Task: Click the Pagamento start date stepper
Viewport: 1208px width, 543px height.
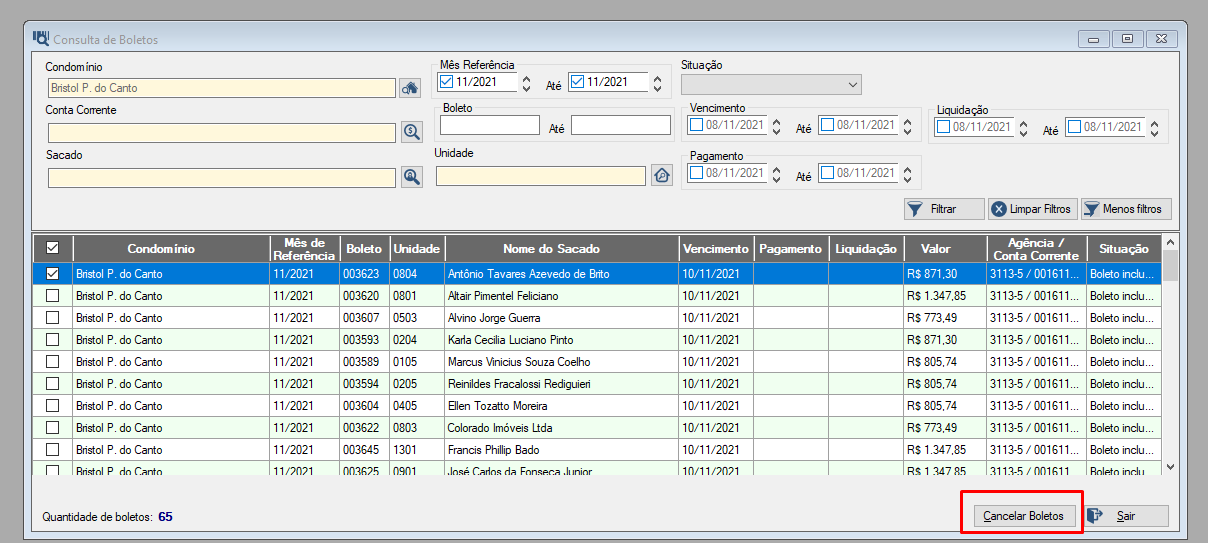Action: click(777, 173)
